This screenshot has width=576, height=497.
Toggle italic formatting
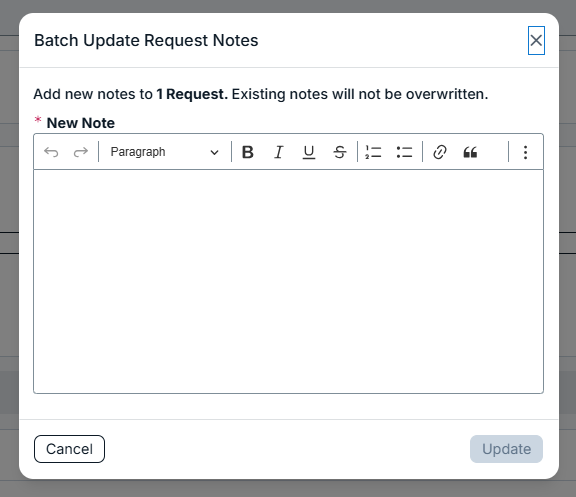(279, 152)
